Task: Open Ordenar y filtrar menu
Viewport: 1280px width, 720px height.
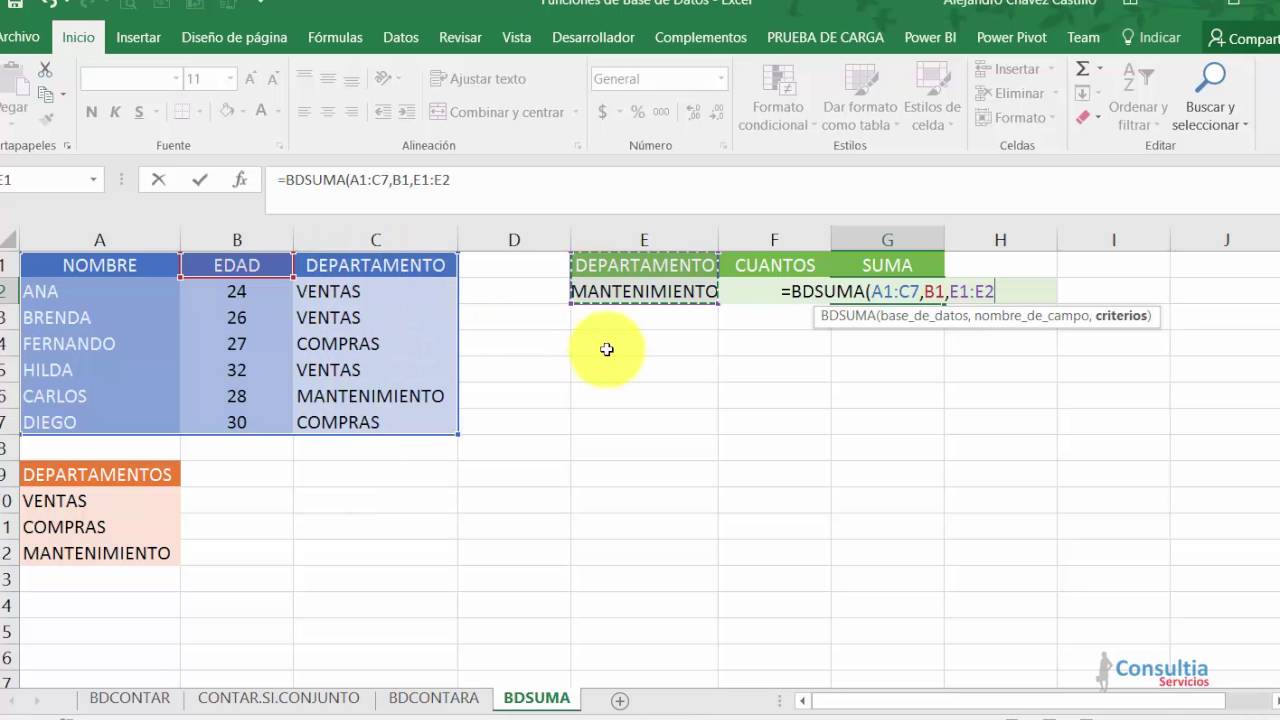Action: pyautogui.click(x=1138, y=98)
